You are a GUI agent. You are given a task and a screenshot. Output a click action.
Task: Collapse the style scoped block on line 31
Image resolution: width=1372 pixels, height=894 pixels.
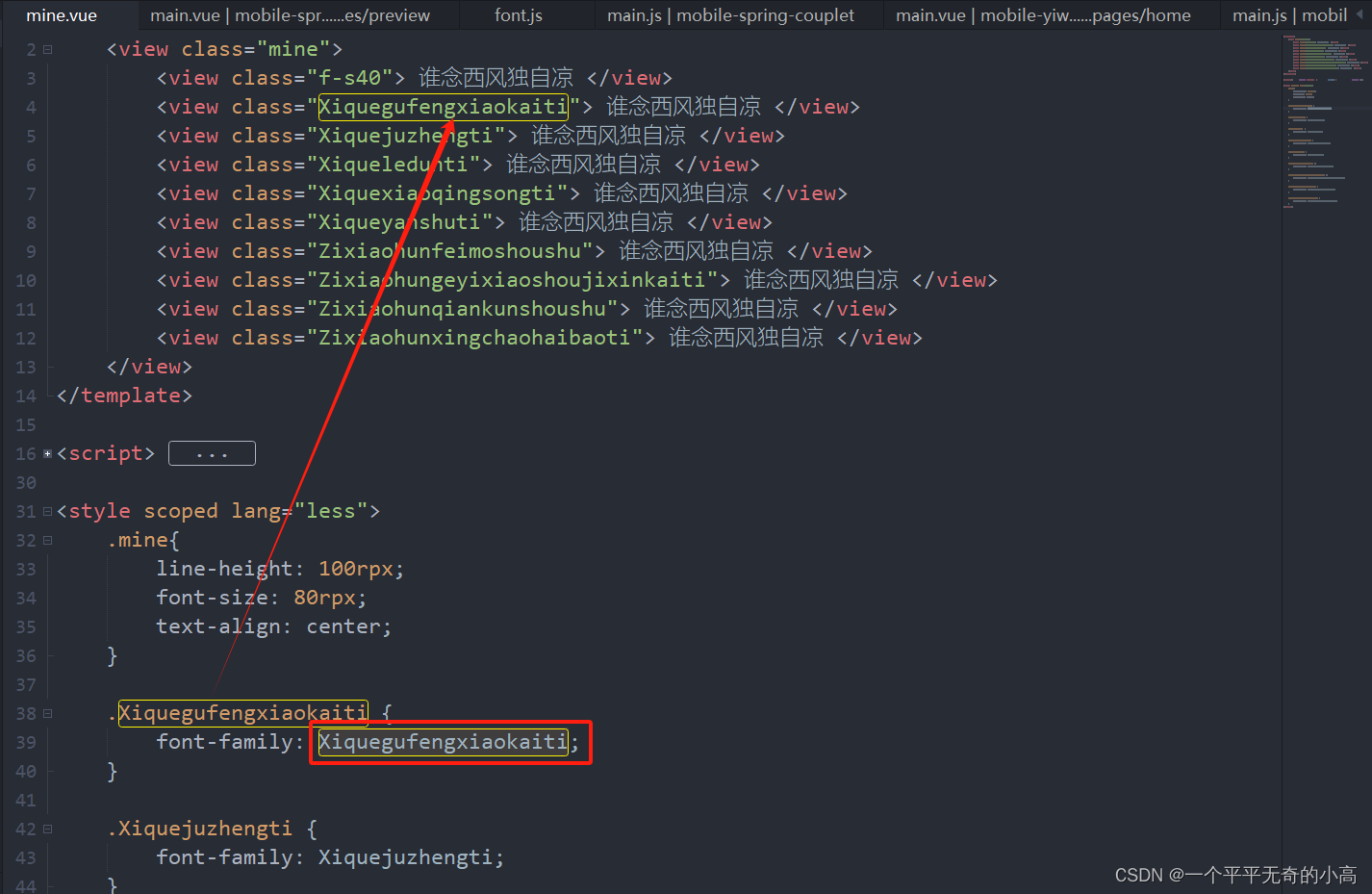pos(47,511)
